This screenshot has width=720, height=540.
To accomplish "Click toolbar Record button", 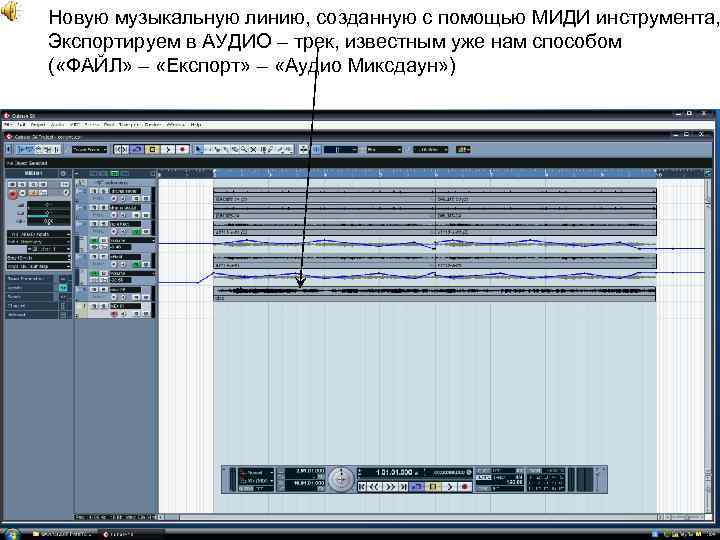I will pos(182,149).
